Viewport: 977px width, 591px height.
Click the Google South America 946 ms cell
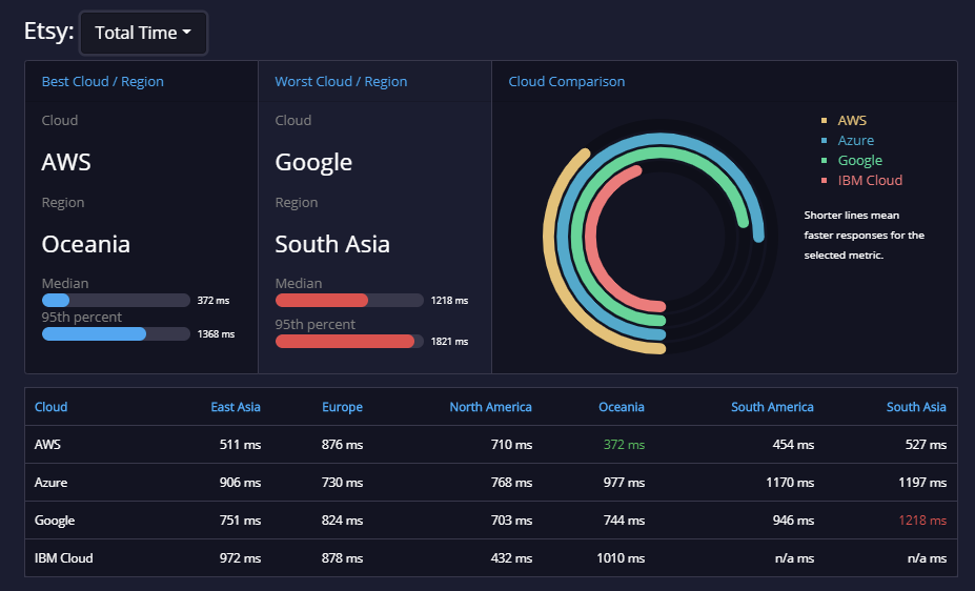793,520
